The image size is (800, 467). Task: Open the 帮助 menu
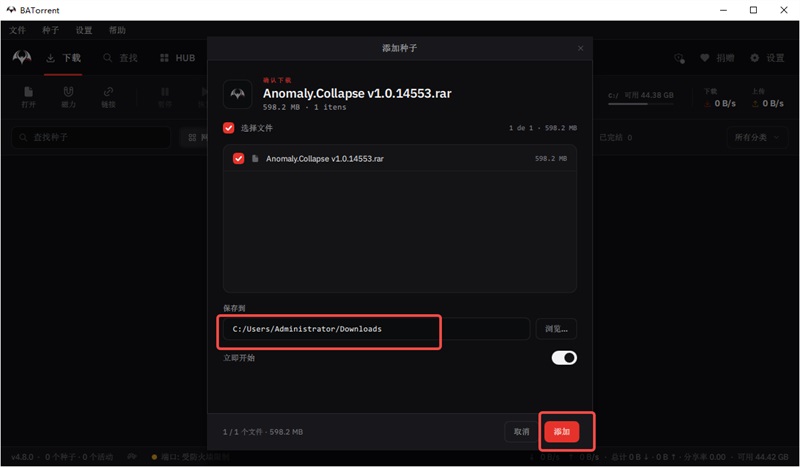(x=117, y=30)
